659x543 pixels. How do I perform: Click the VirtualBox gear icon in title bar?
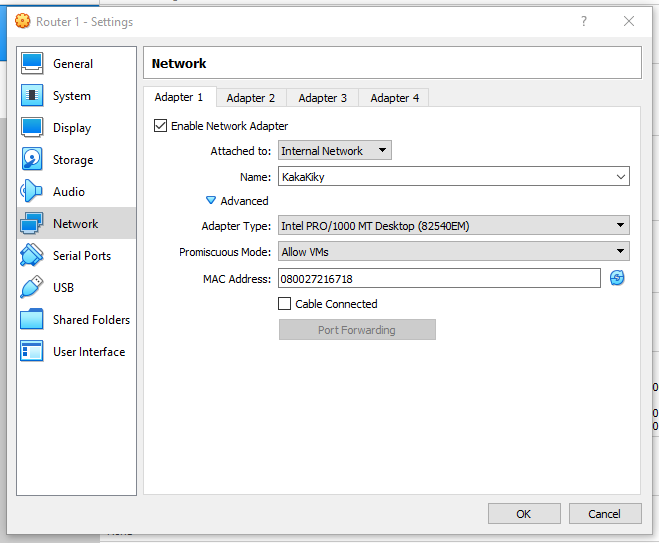point(23,21)
